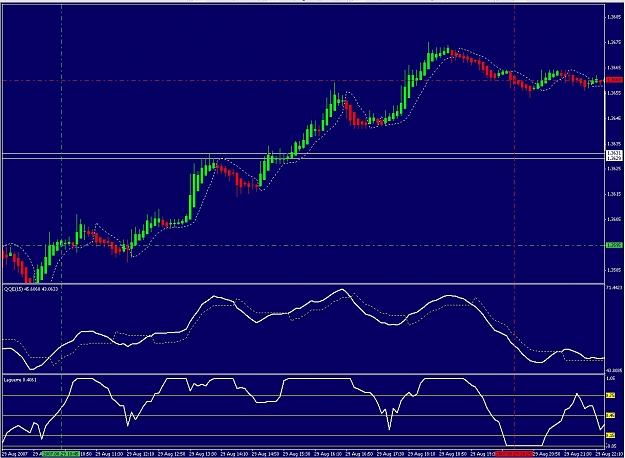
Task: Click the '29 Aug 16:50' time label
Action: 359,454
